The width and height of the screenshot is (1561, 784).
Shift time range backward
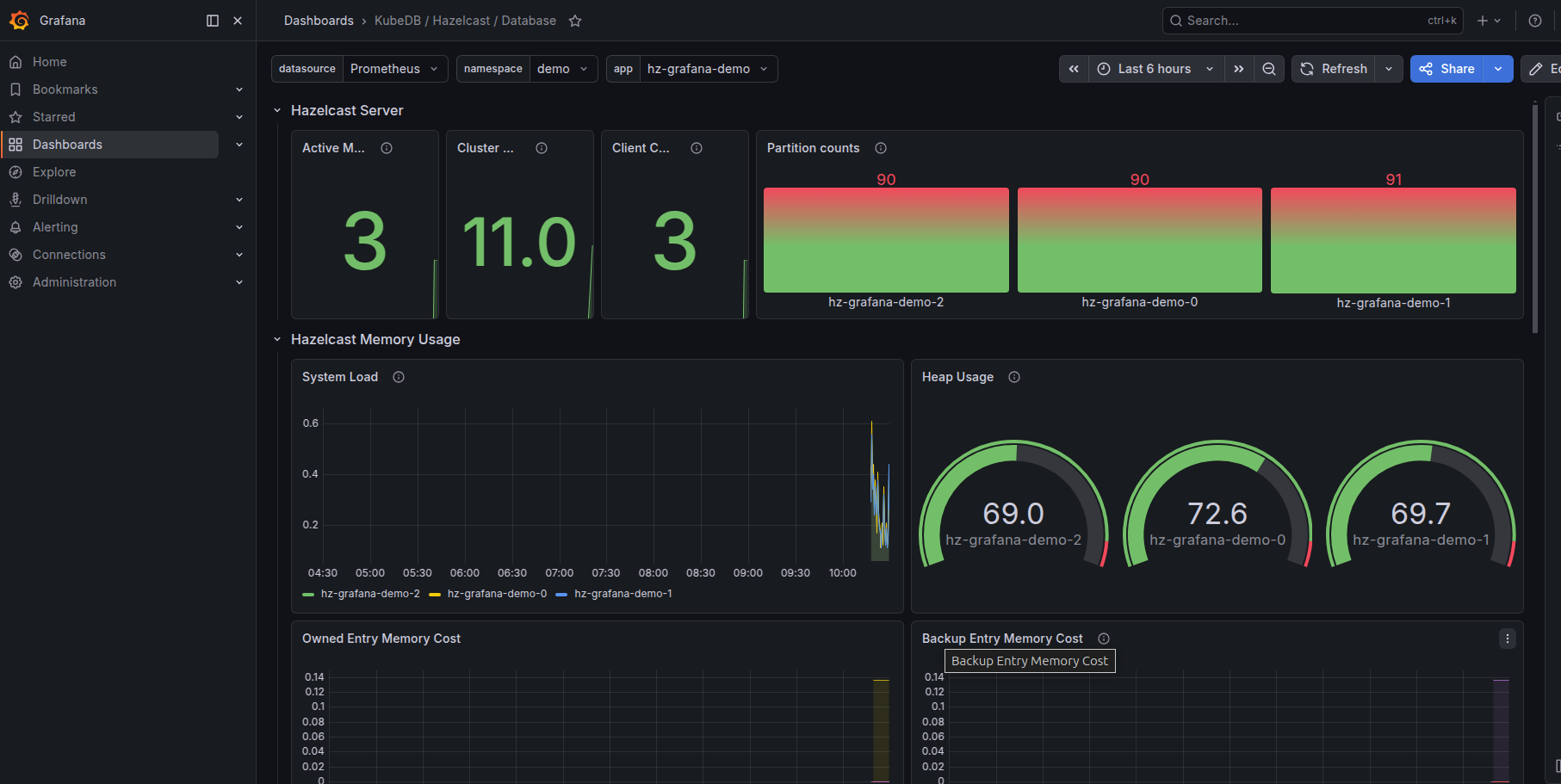tap(1074, 69)
